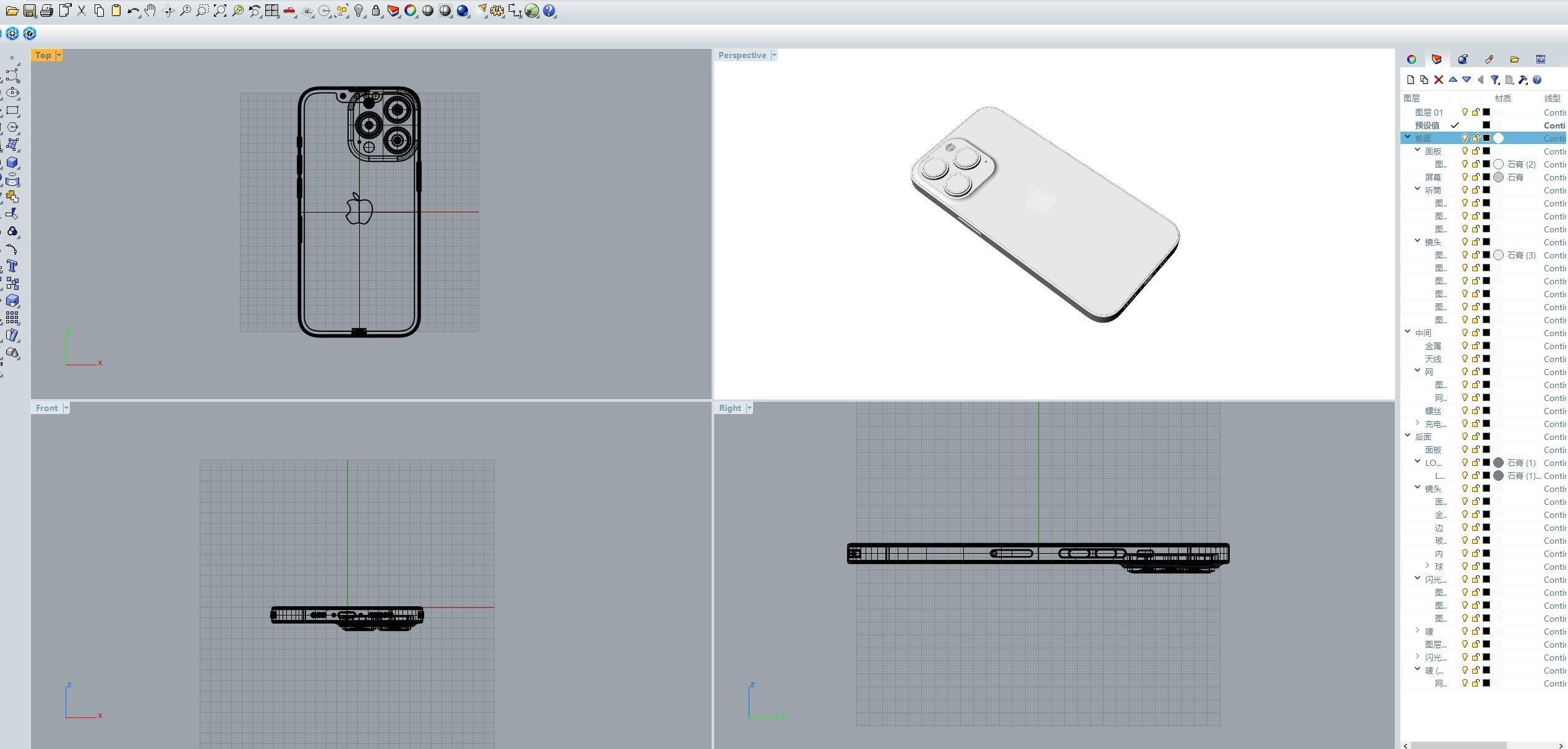The height and width of the screenshot is (749, 1568).
Task: Click the light bulb hide objects icon
Action: coord(359,11)
